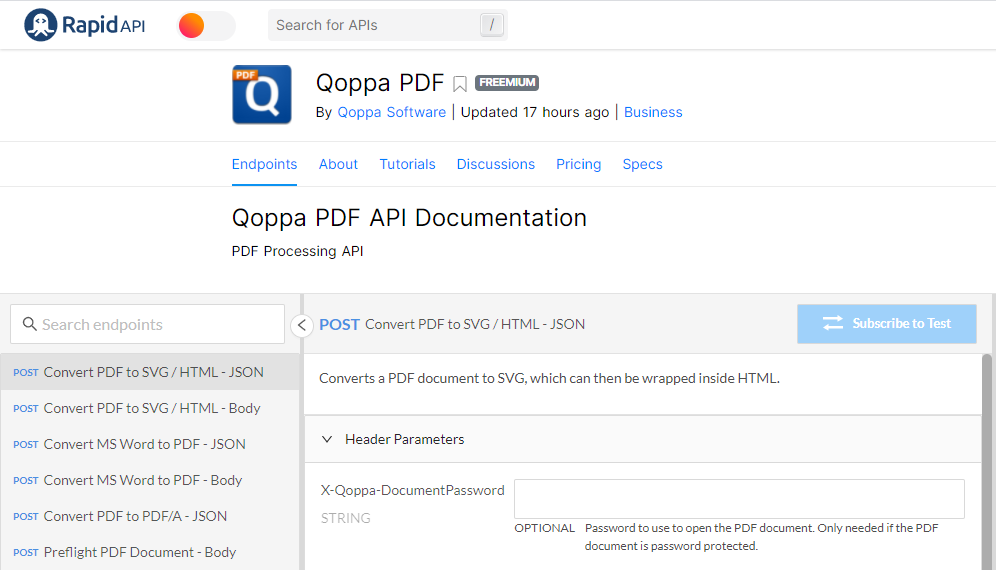Image resolution: width=996 pixels, height=570 pixels.
Task: Click the magnifier icon in Search endpoints
Action: click(29, 324)
